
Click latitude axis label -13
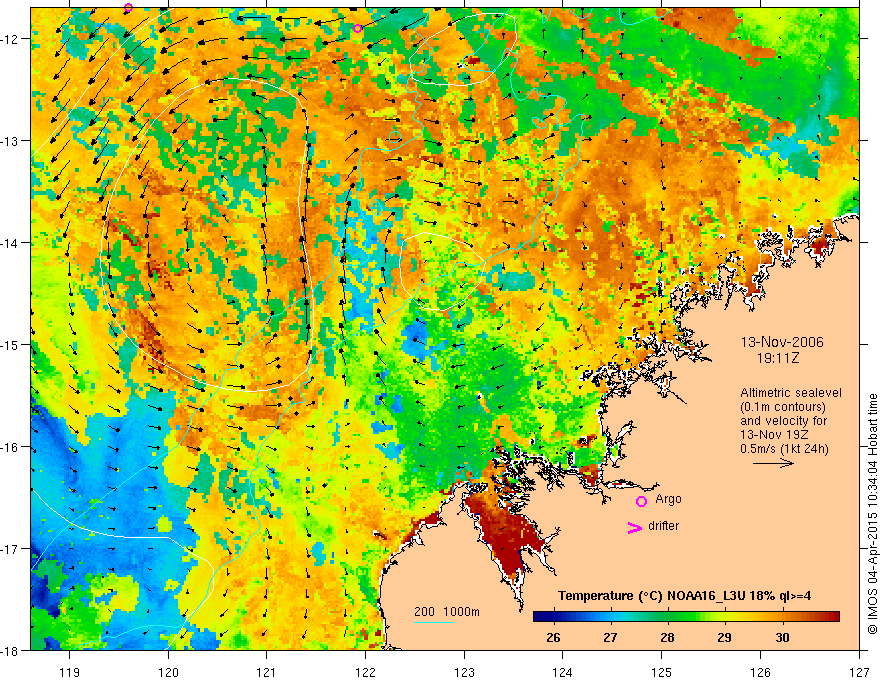(x=10, y=141)
